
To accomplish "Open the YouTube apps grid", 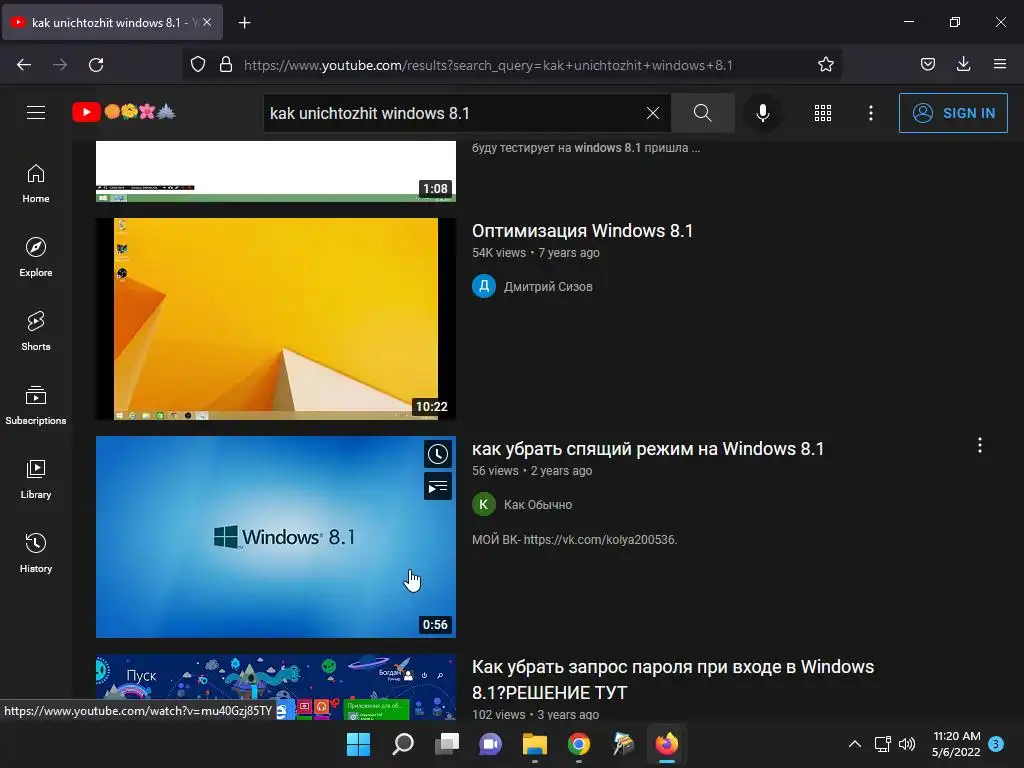I will pos(823,113).
